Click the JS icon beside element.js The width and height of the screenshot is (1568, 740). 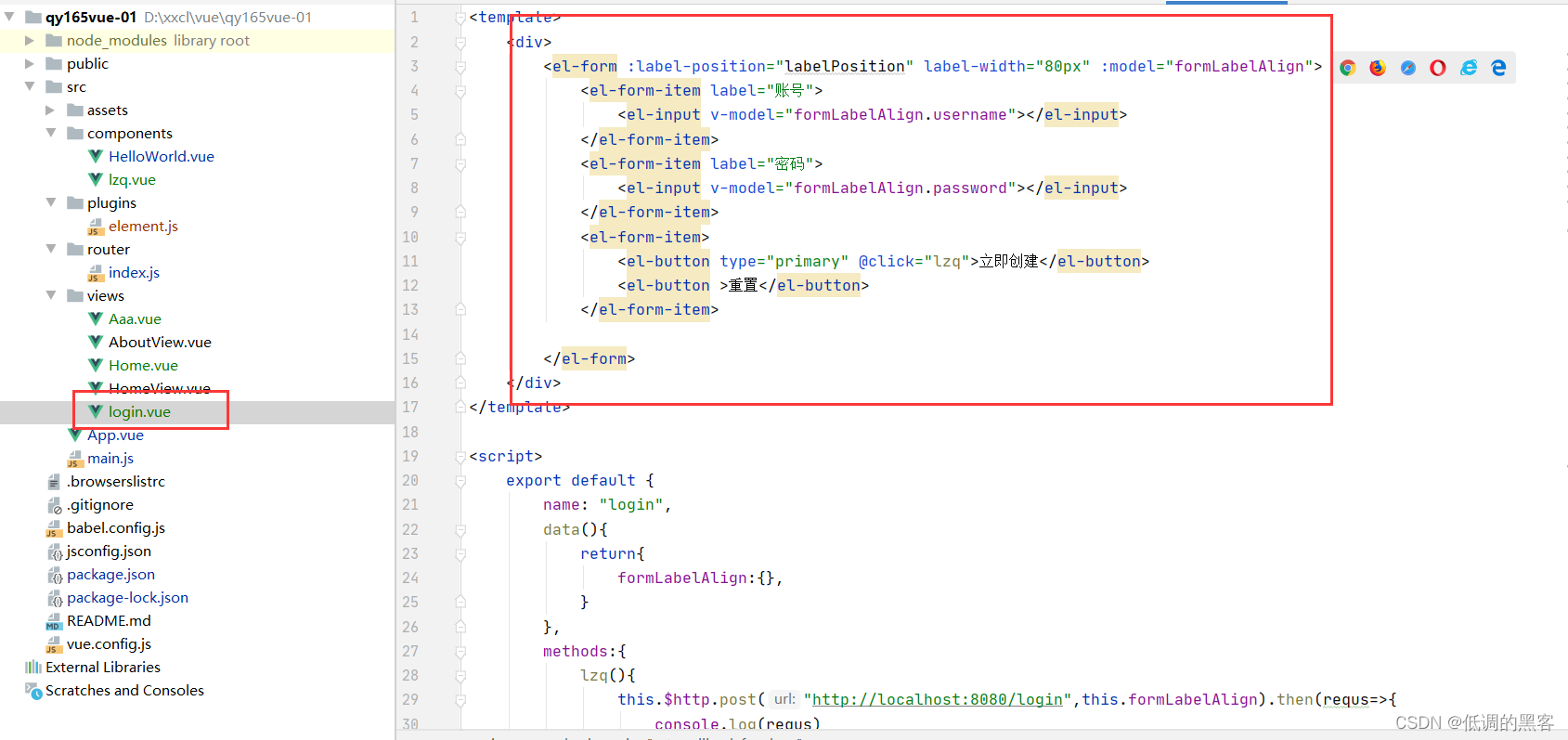pyautogui.click(x=96, y=227)
